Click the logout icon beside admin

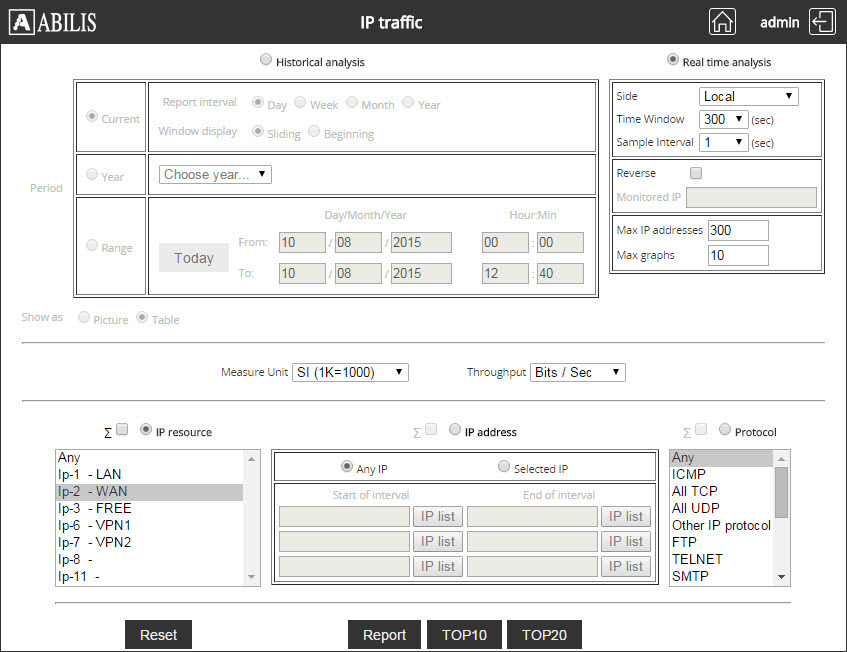(x=823, y=21)
